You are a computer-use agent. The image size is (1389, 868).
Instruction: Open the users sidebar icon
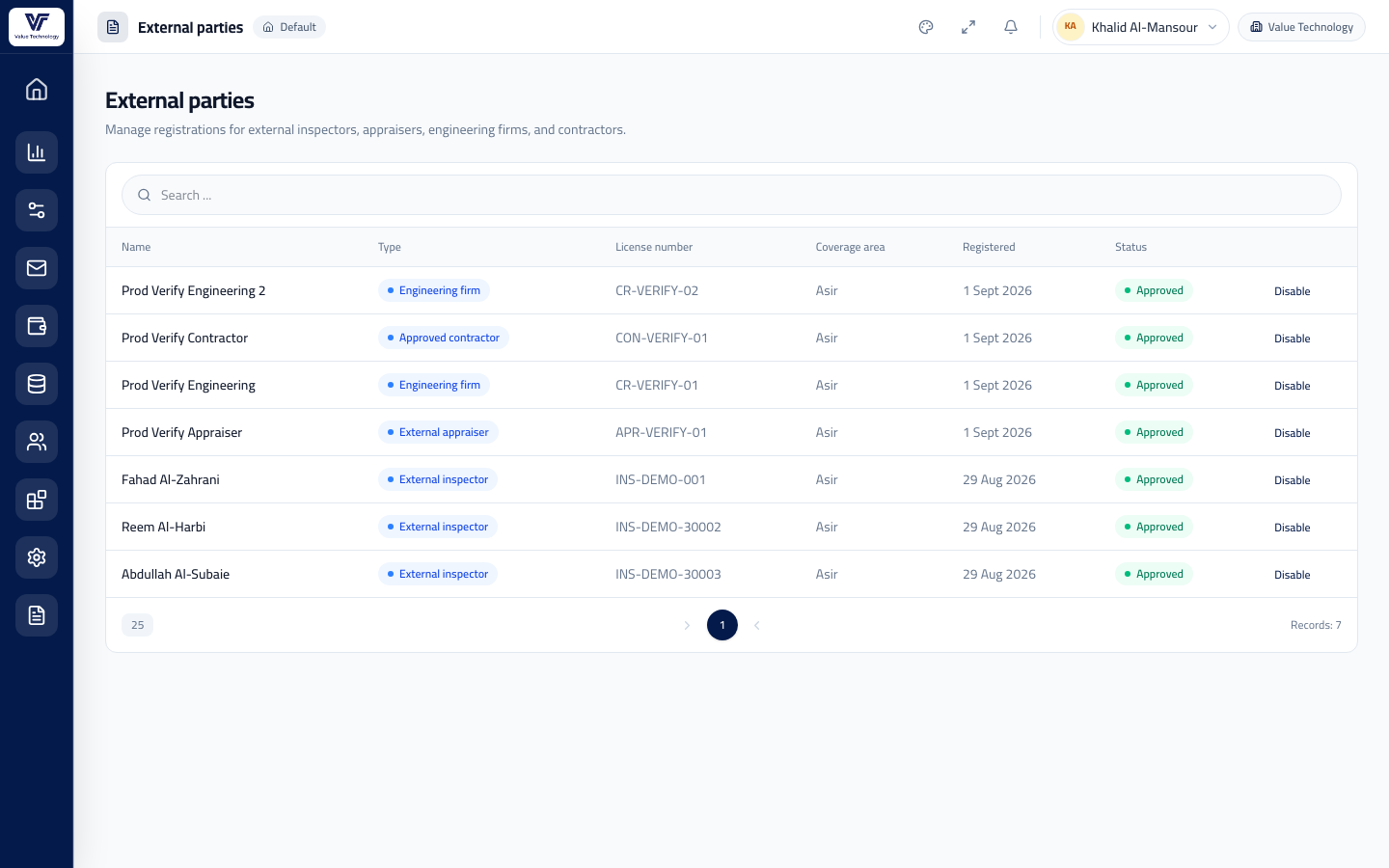pos(37,442)
